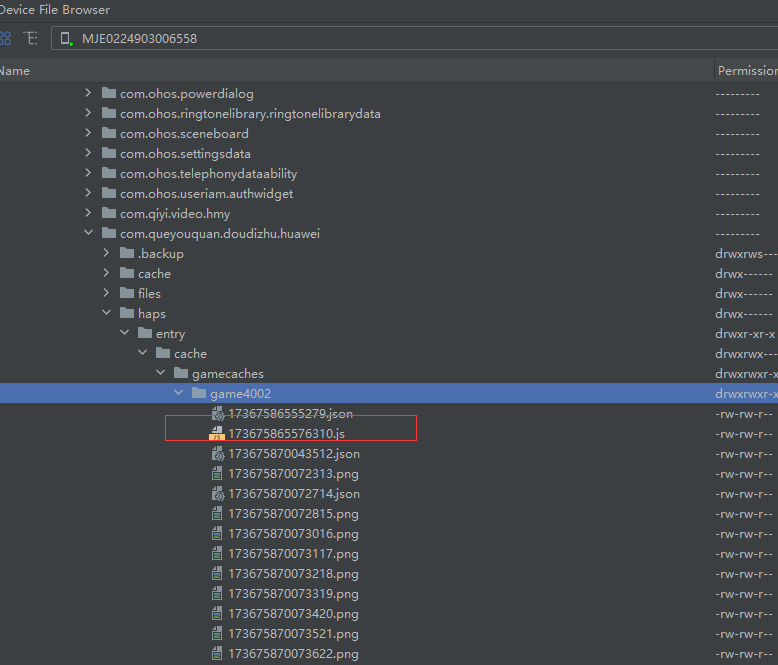778x665 pixels.
Task: Click image icon of 173675870073319.png
Action: [x=217, y=594]
